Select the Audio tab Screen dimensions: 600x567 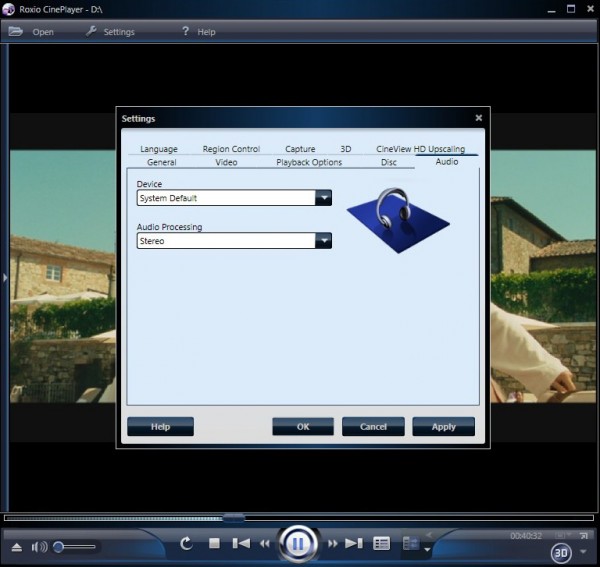pyautogui.click(x=447, y=162)
